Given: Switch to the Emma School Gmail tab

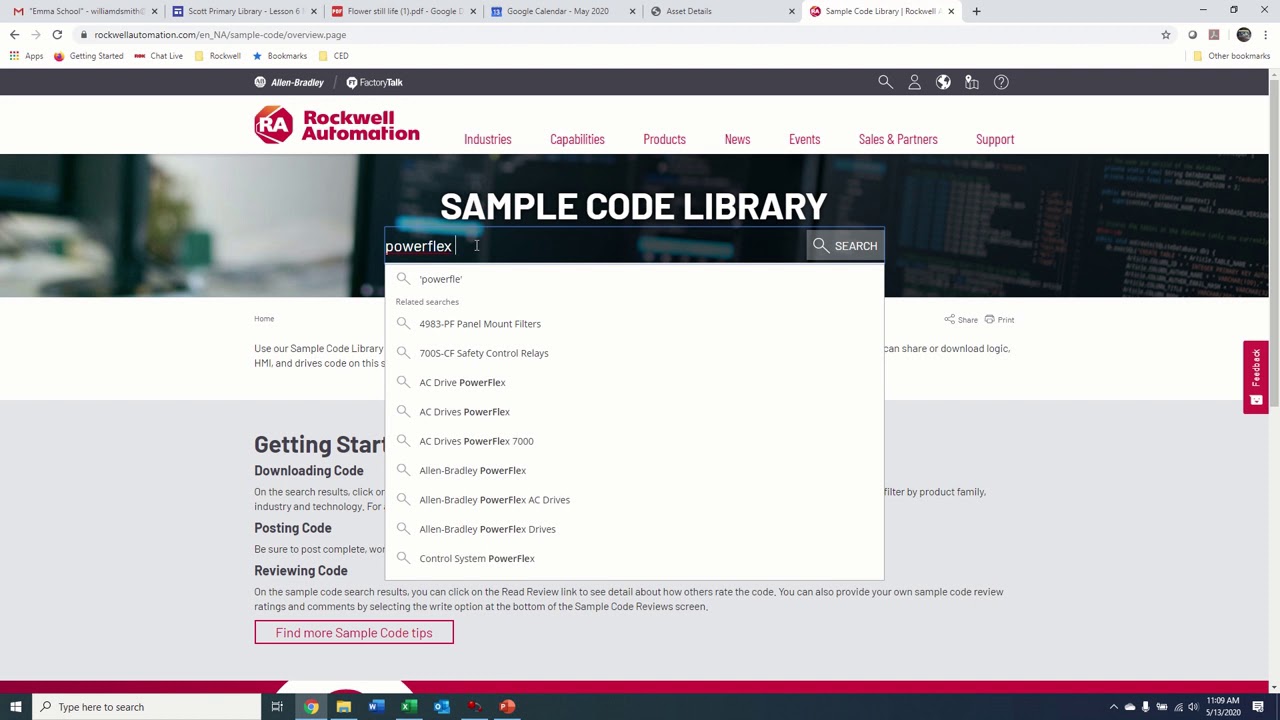Looking at the screenshot, I should 84,11.
